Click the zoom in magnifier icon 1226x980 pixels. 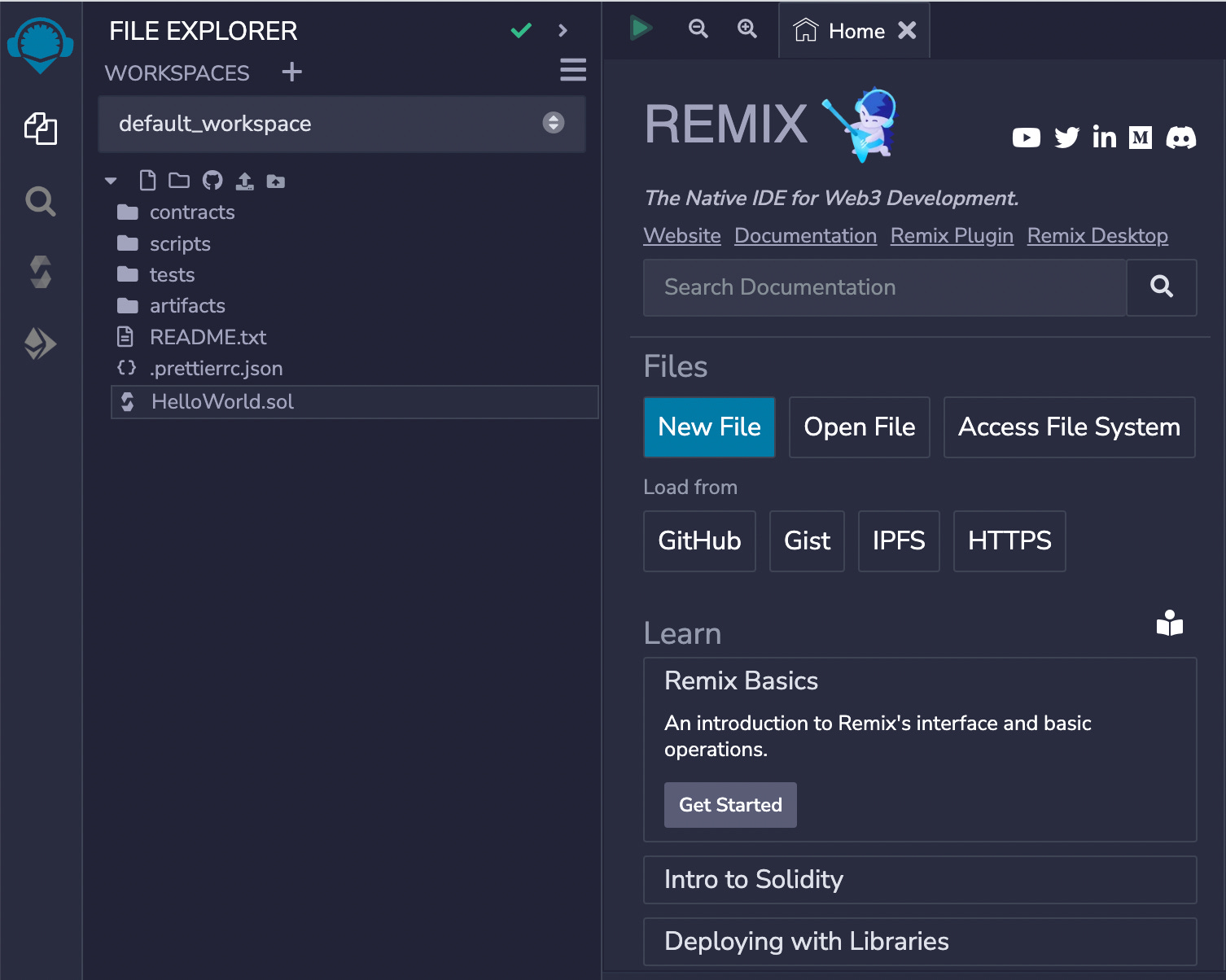click(x=747, y=28)
